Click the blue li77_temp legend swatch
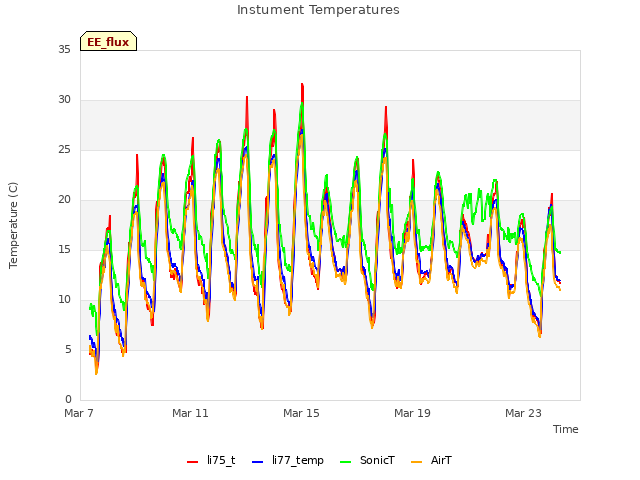 [x=258, y=461]
